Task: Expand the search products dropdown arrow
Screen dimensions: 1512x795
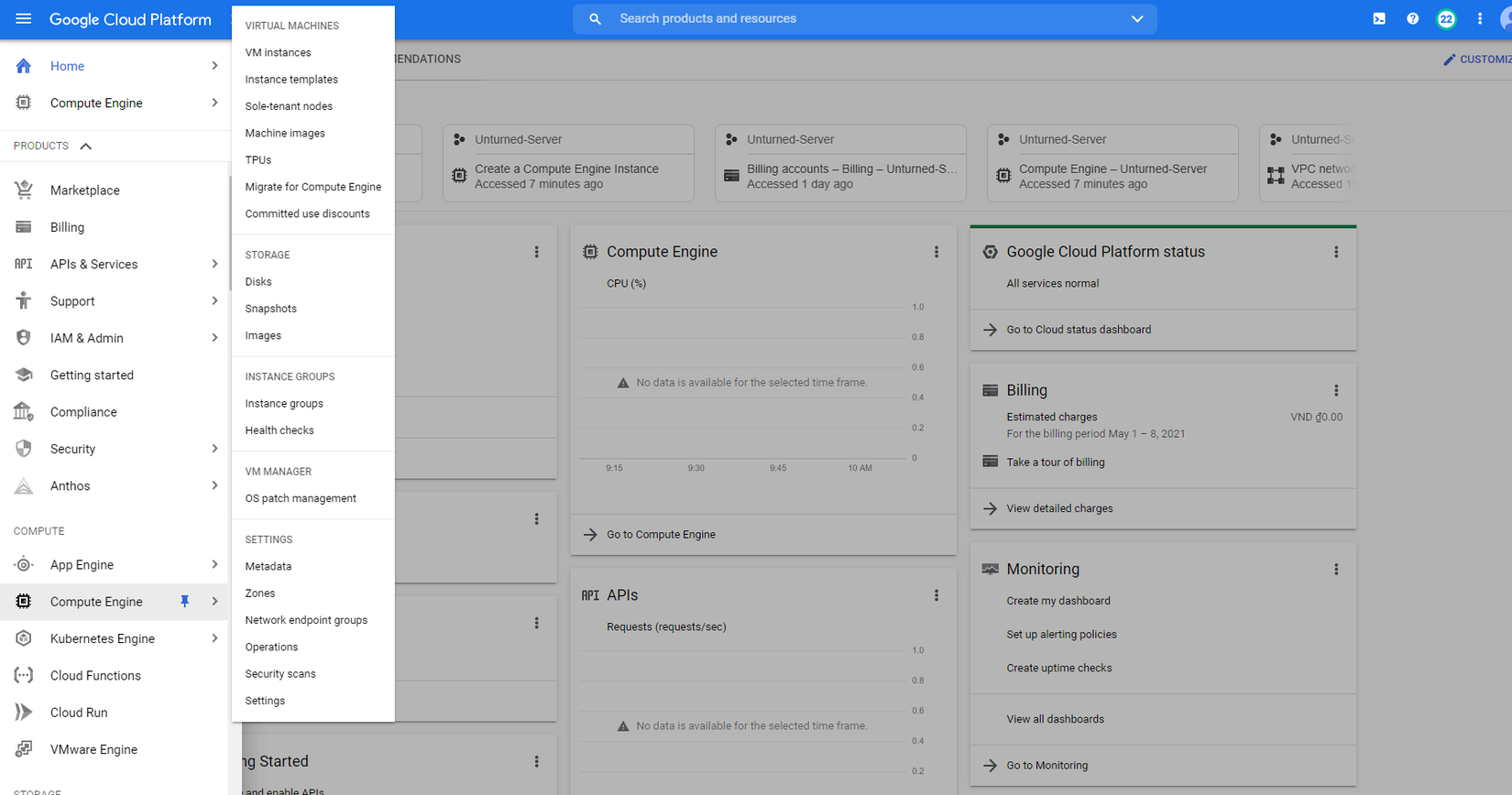Action: [x=1137, y=19]
